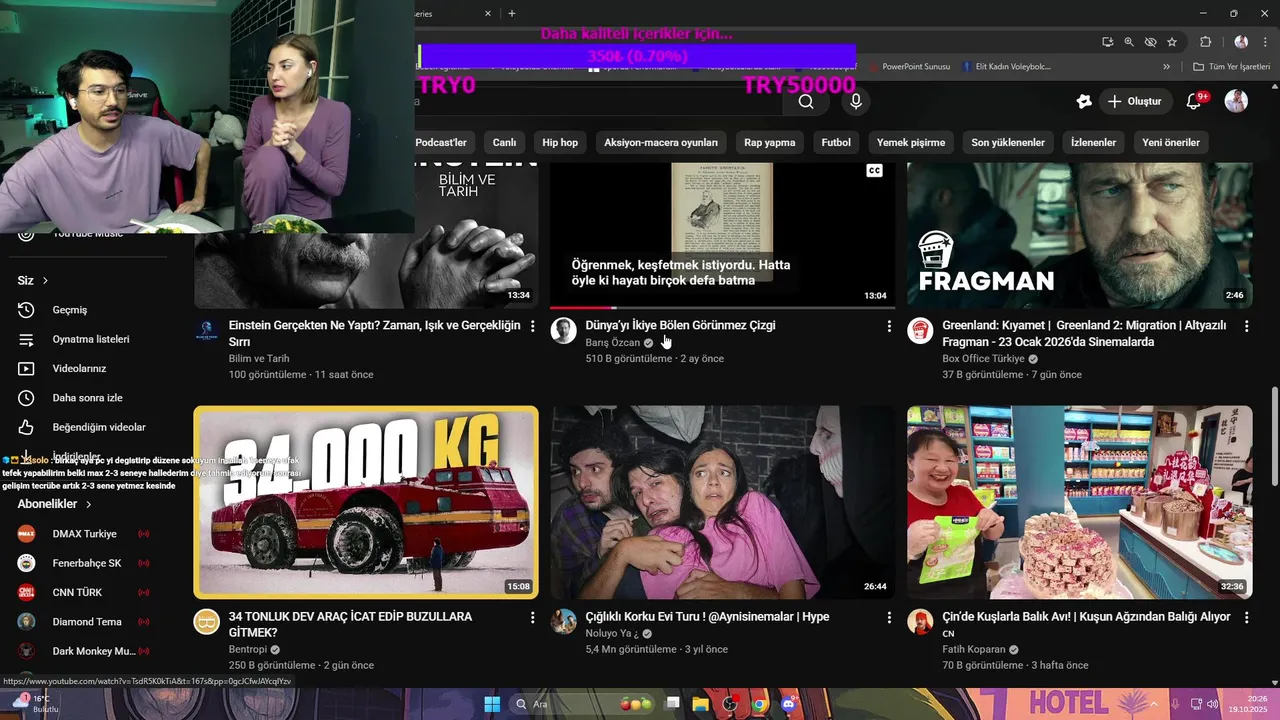Select the İzlenenler chip
The height and width of the screenshot is (720, 1280).
(1093, 143)
